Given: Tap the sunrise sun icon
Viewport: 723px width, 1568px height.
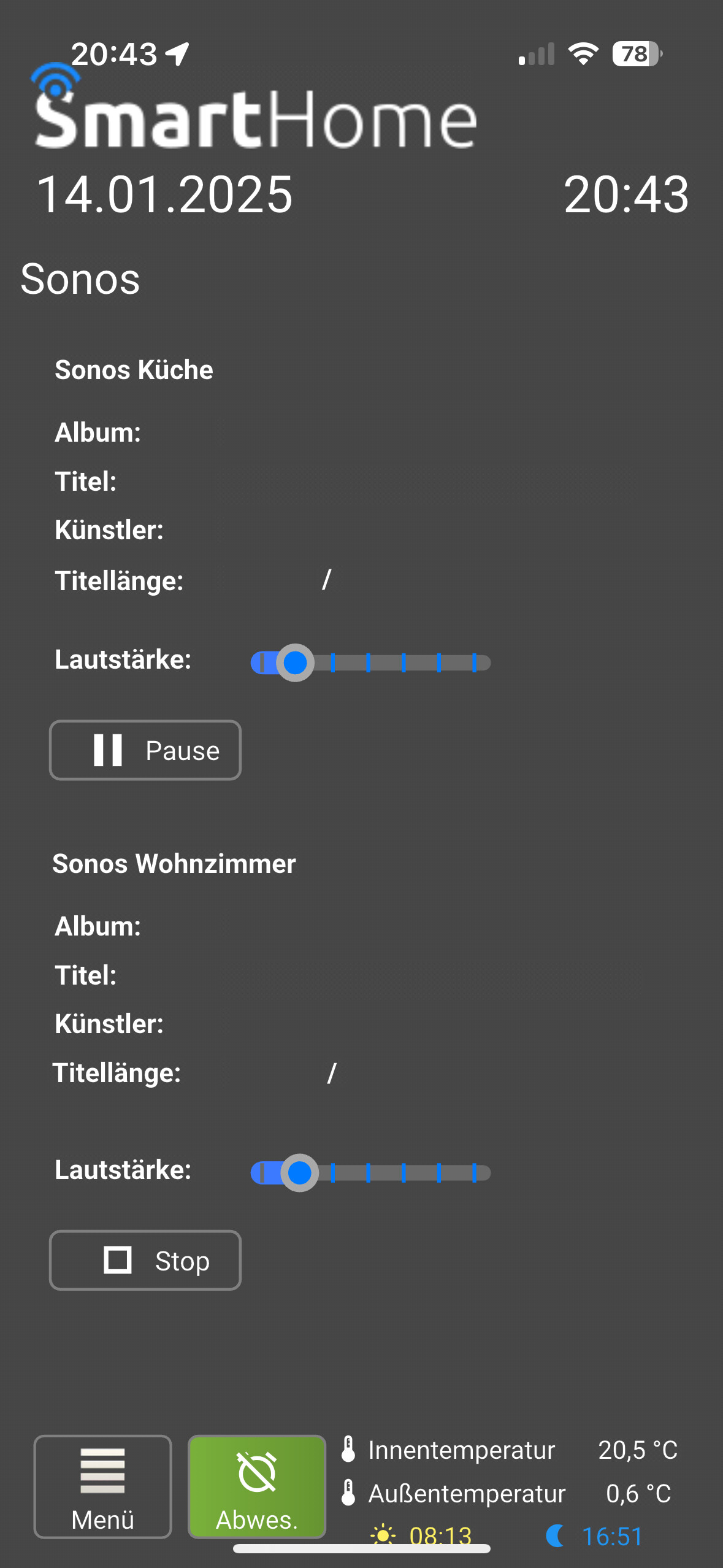Looking at the screenshot, I should point(383,1535).
